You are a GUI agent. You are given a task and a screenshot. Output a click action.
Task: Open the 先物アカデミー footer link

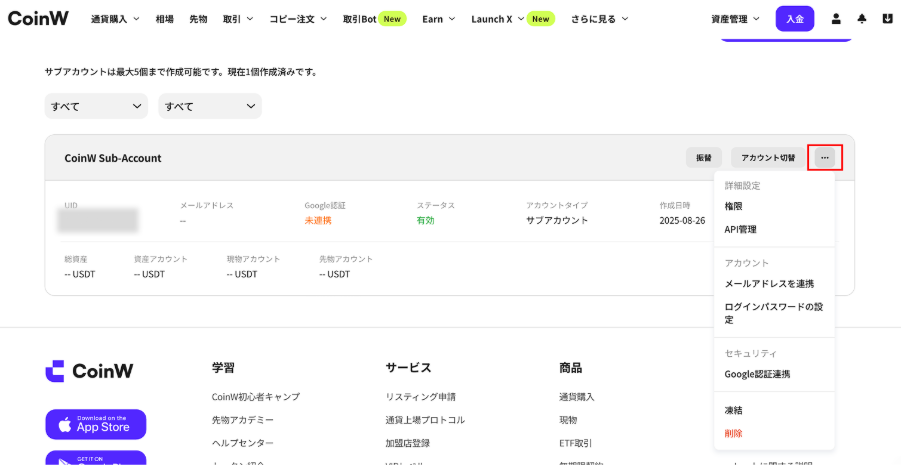[242, 420]
